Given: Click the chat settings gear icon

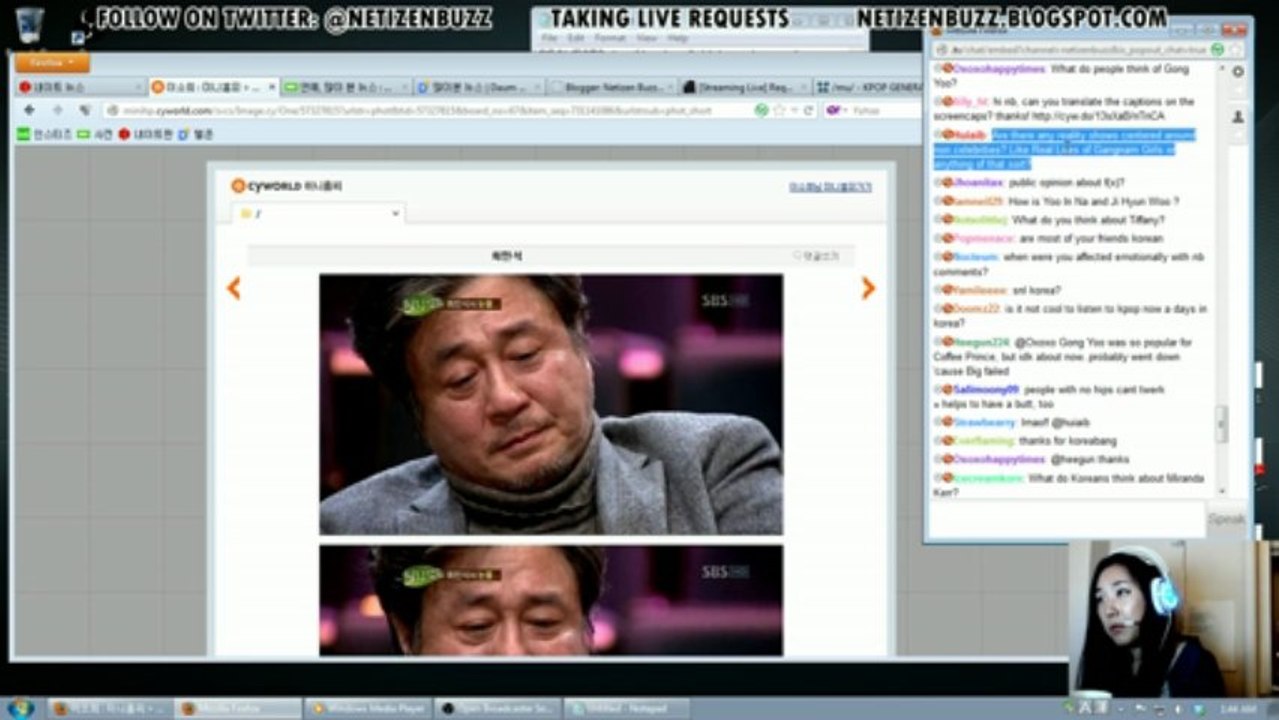Looking at the screenshot, I should coord(1237,72).
